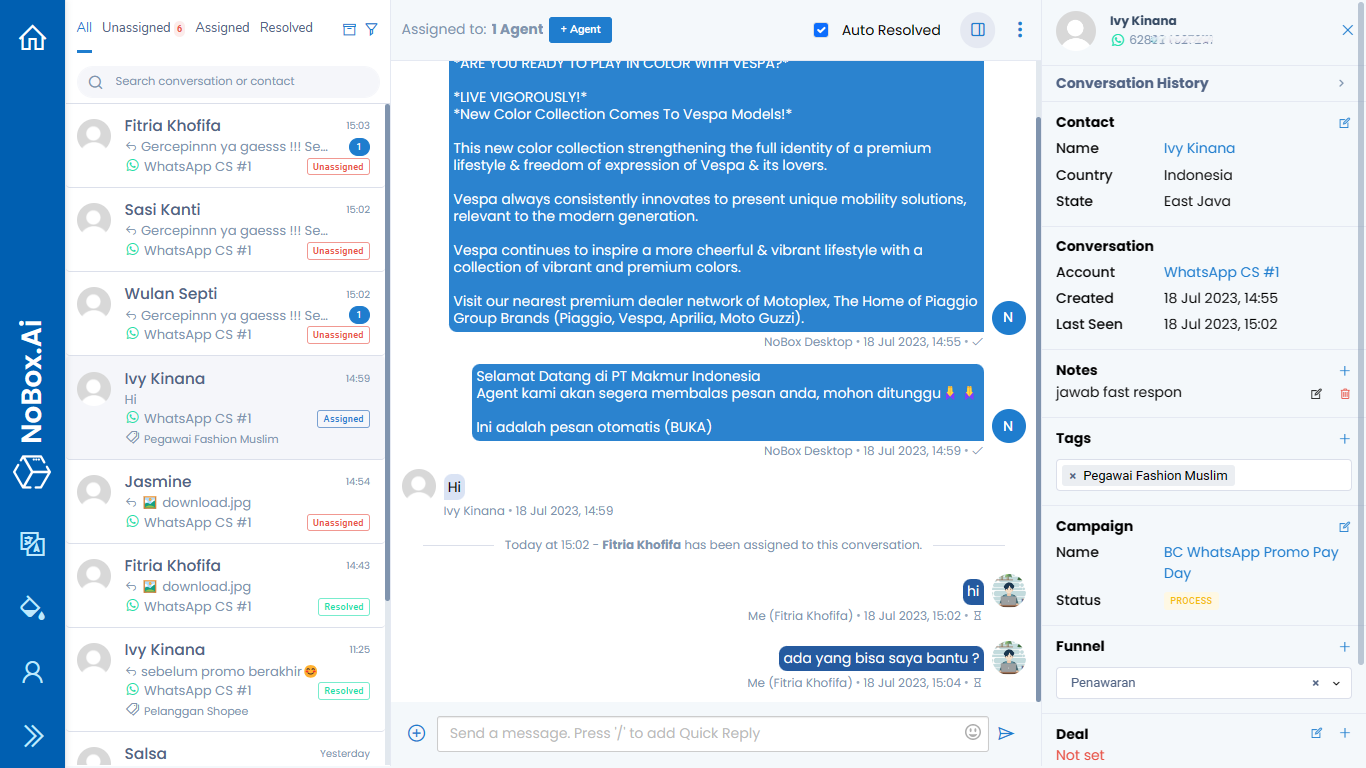Open the filter funnel icon above conversations

pos(371,29)
